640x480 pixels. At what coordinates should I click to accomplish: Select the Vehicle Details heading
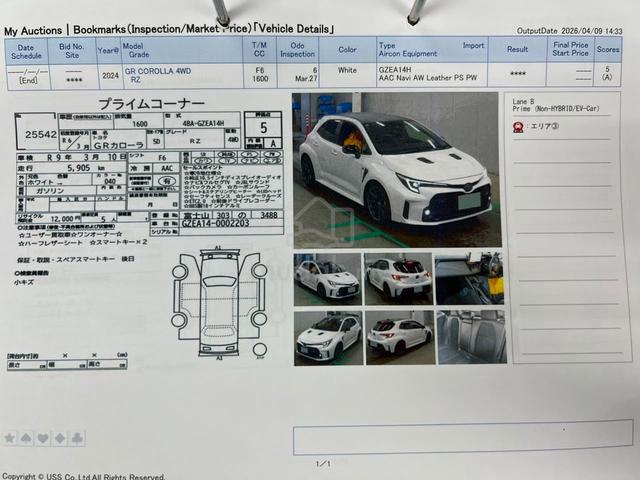(294, 29)
